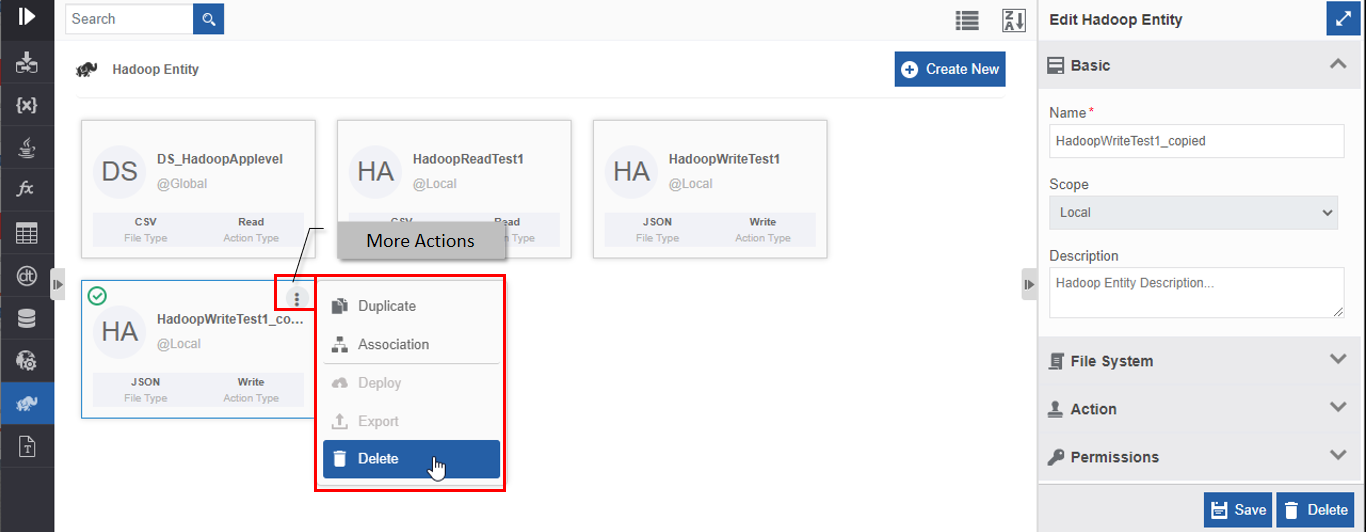Screen dimensions: 1366x532
Task: Click Read action type on DS_HadoopApplevel
Action: pos(251,222)
